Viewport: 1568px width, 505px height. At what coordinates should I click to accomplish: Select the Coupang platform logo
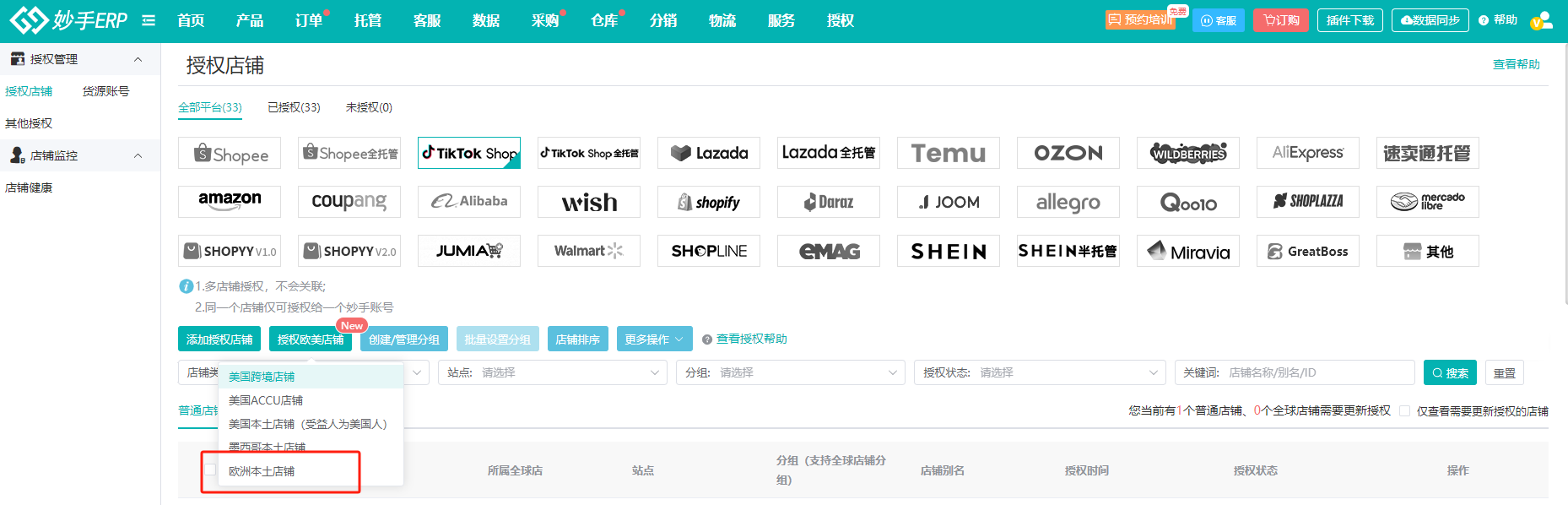pos(349,202)
